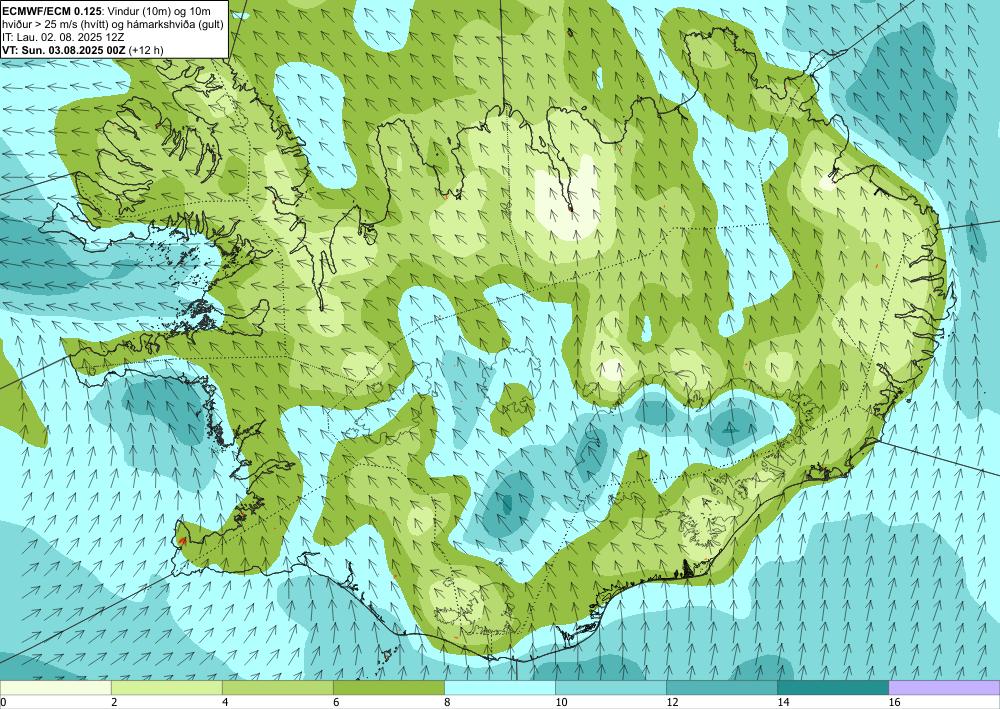The image size is (1000, 709).
Task: Click the legend label "16"
Action: (x=894, y=702)
